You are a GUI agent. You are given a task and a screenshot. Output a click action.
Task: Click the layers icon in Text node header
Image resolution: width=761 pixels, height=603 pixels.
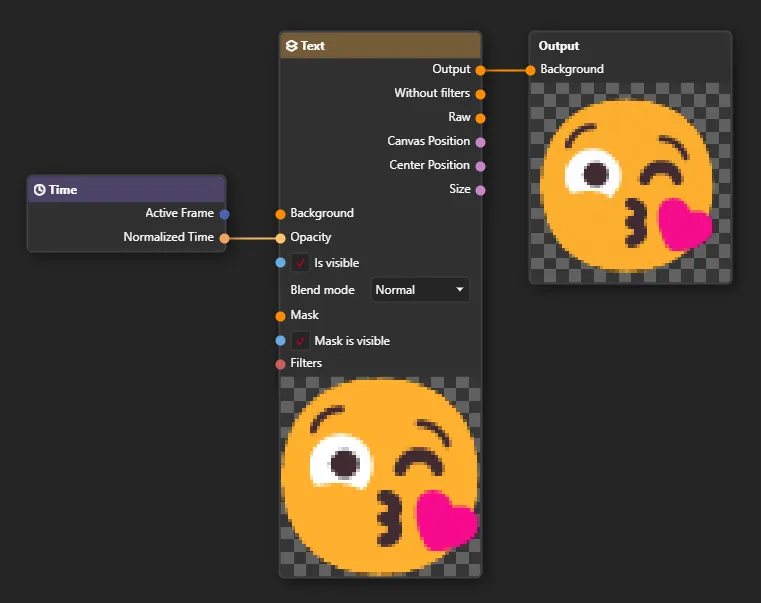[291, 46]
